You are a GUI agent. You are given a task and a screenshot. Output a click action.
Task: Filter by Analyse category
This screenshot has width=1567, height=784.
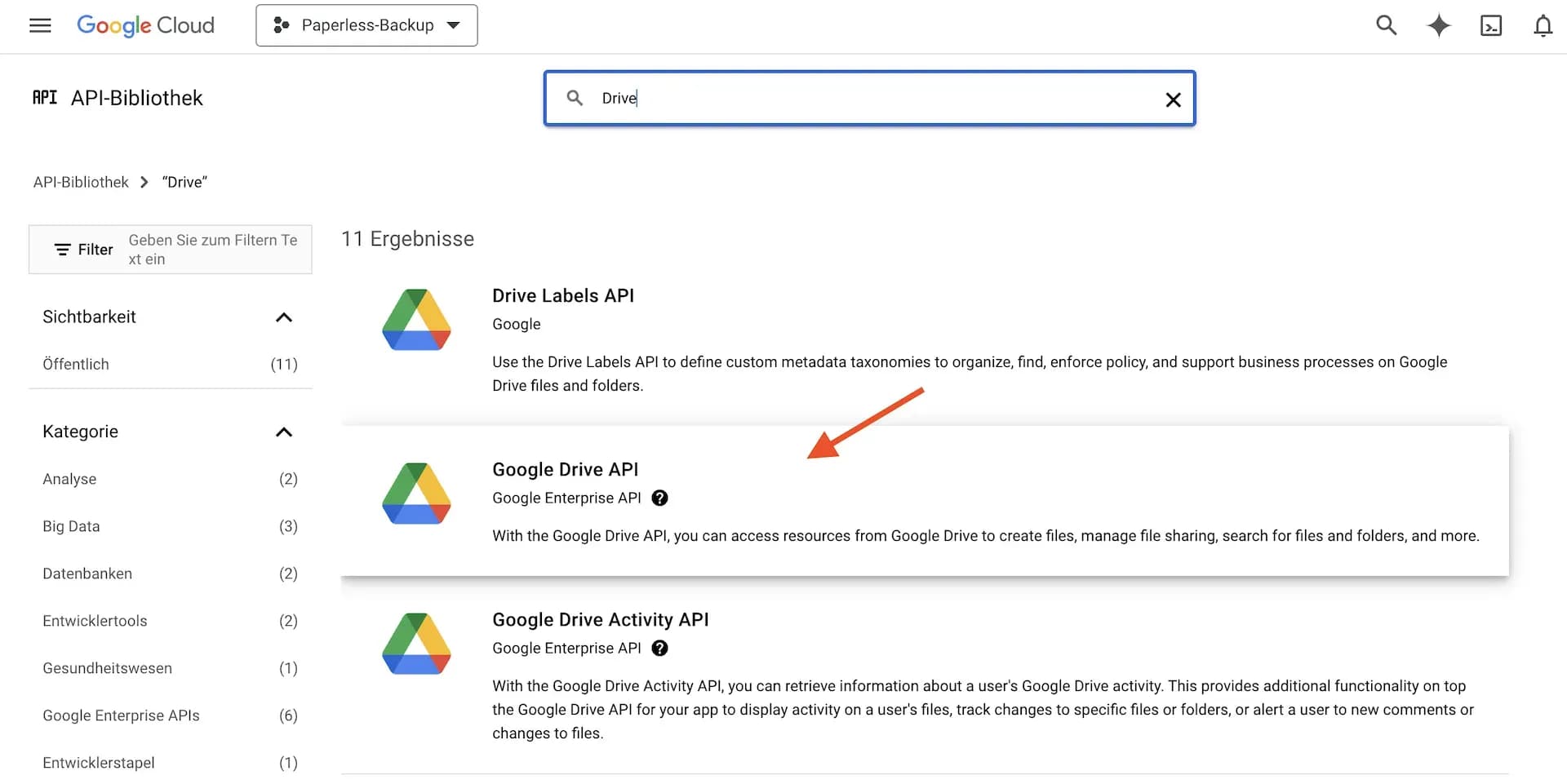tap(170, 479)
